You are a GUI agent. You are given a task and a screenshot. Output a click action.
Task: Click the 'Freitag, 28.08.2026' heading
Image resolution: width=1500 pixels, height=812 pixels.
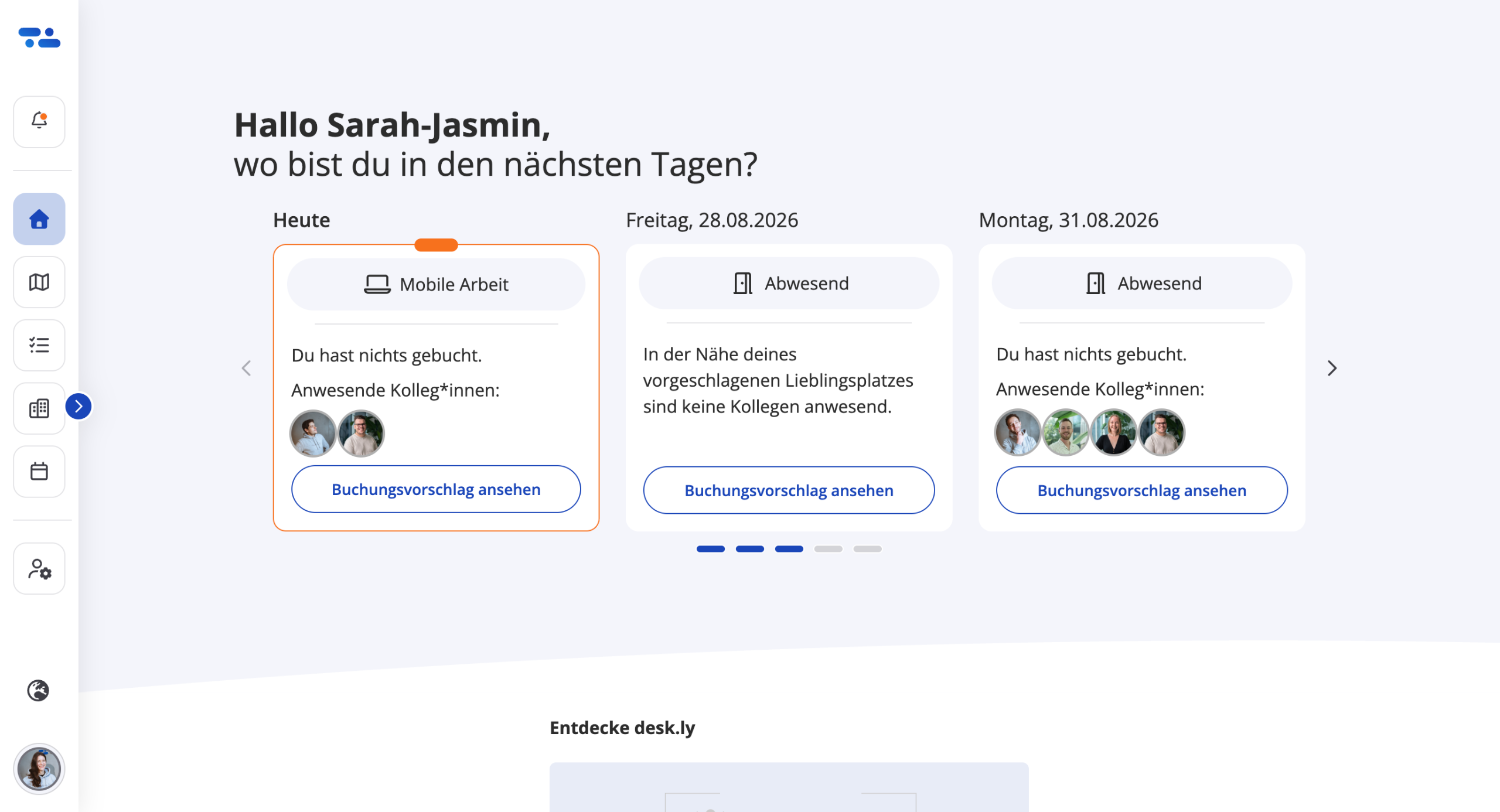tap(712, 220)
